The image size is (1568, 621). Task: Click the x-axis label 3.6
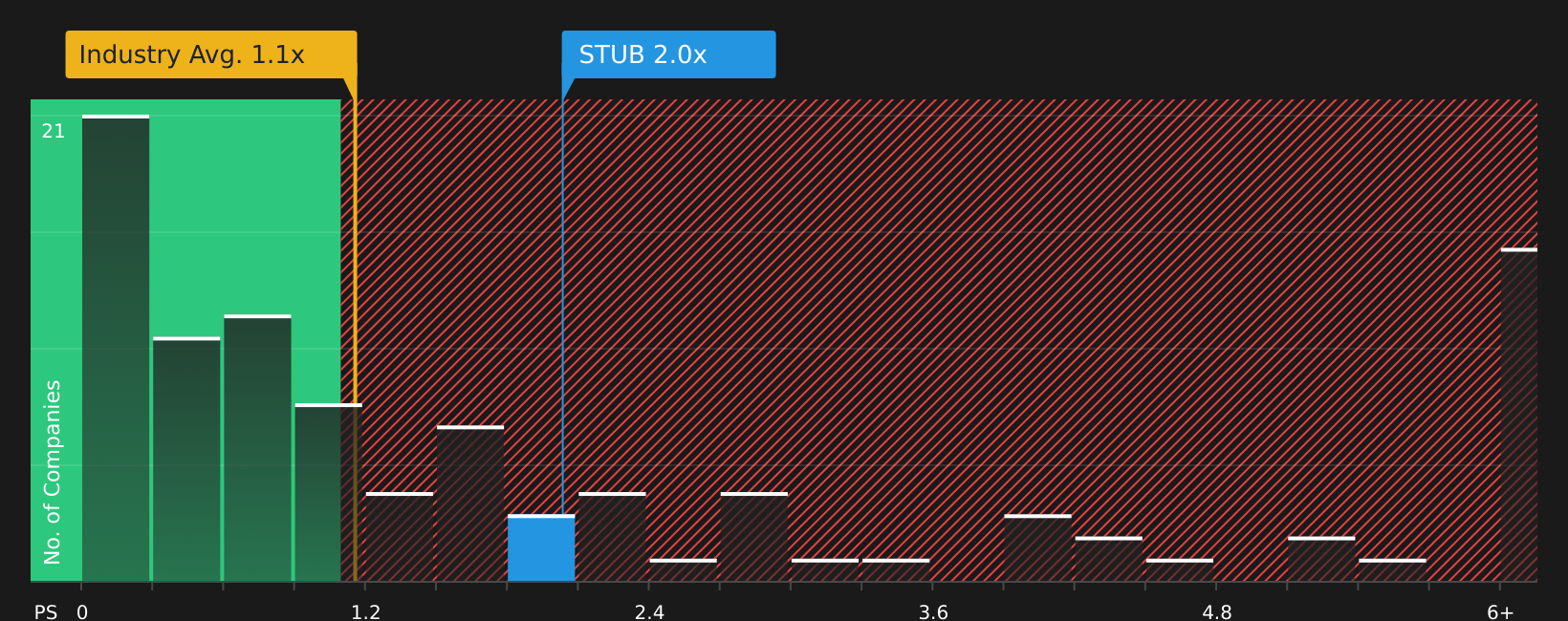pos(933,612)
